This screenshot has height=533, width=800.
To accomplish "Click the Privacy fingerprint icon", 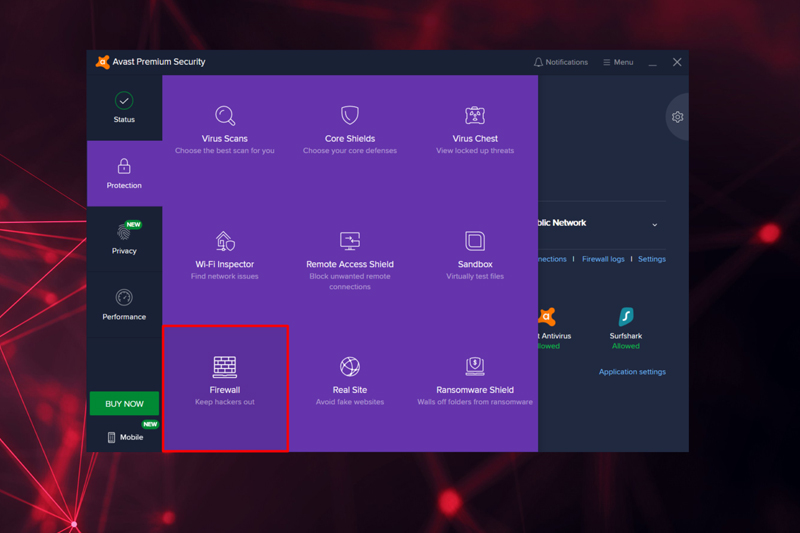I will (x=123, y=233).
